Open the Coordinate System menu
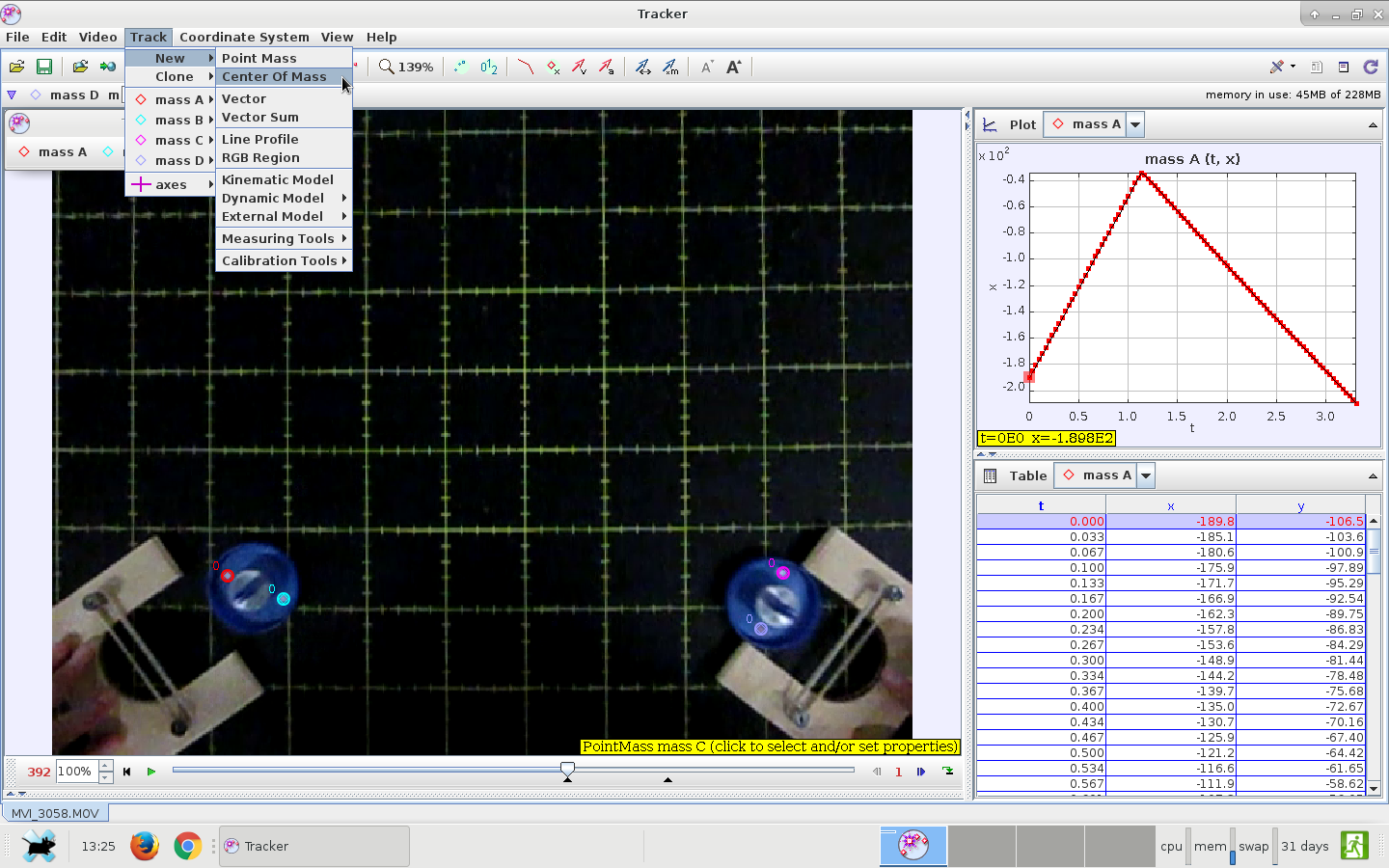The width and height of the screenshot is (1389, 868). (x=244, y=37)
